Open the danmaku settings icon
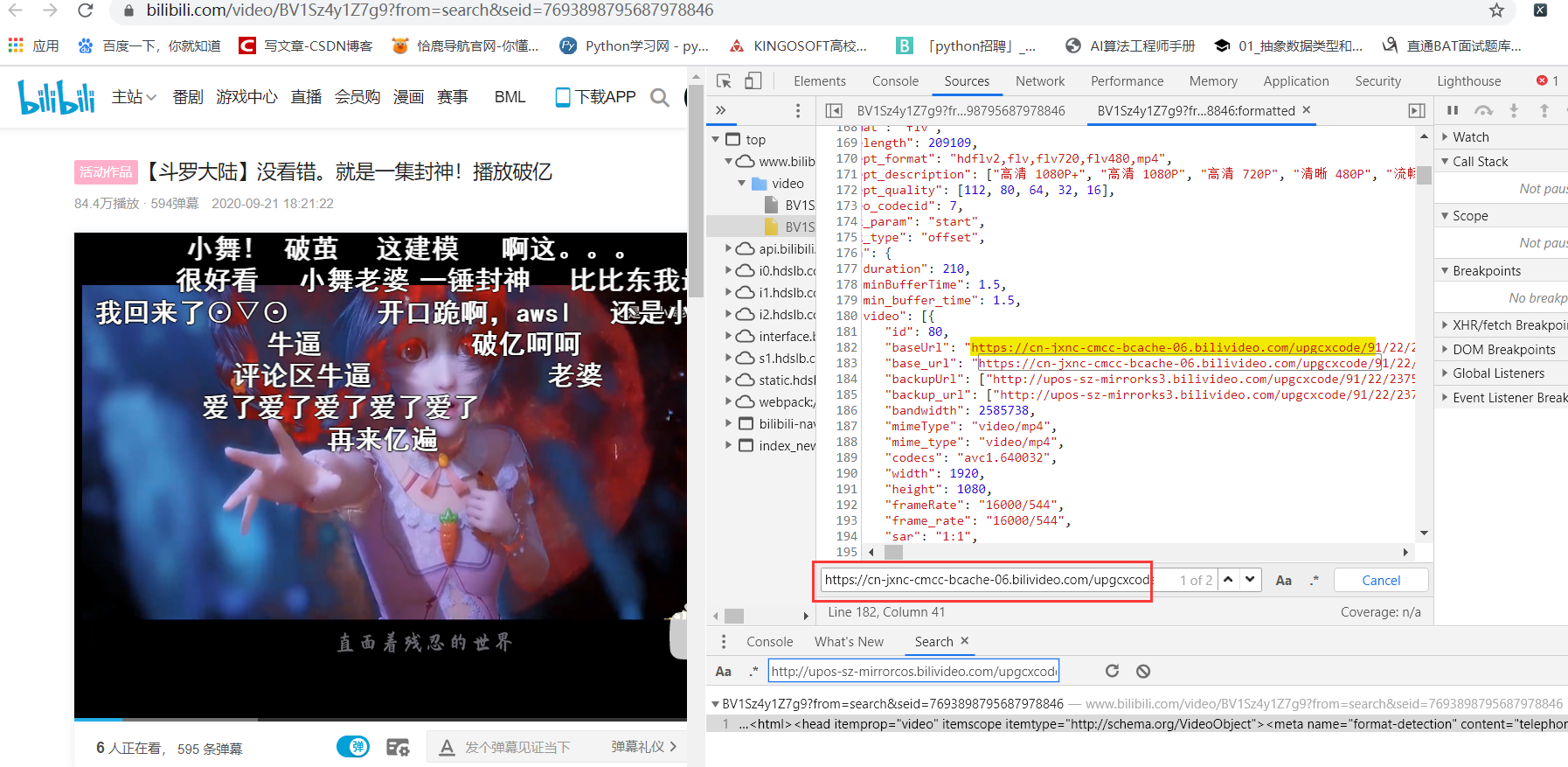 coord(398,747)
